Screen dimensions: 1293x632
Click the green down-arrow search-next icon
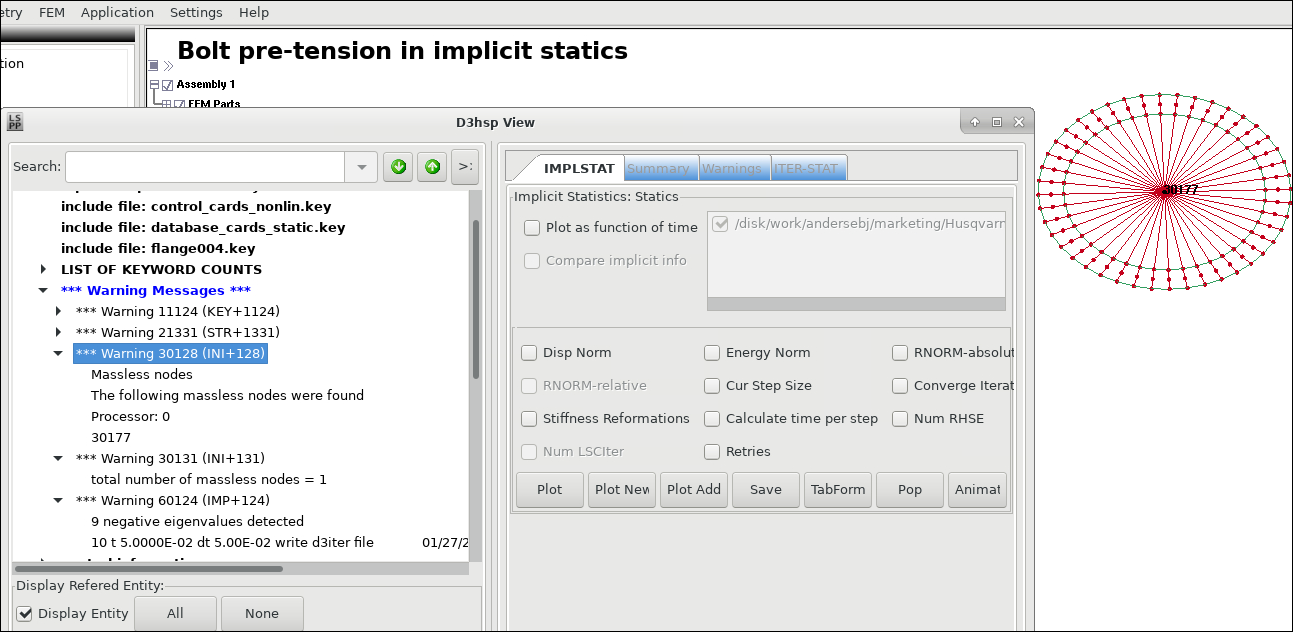click(x=397, y=166)
